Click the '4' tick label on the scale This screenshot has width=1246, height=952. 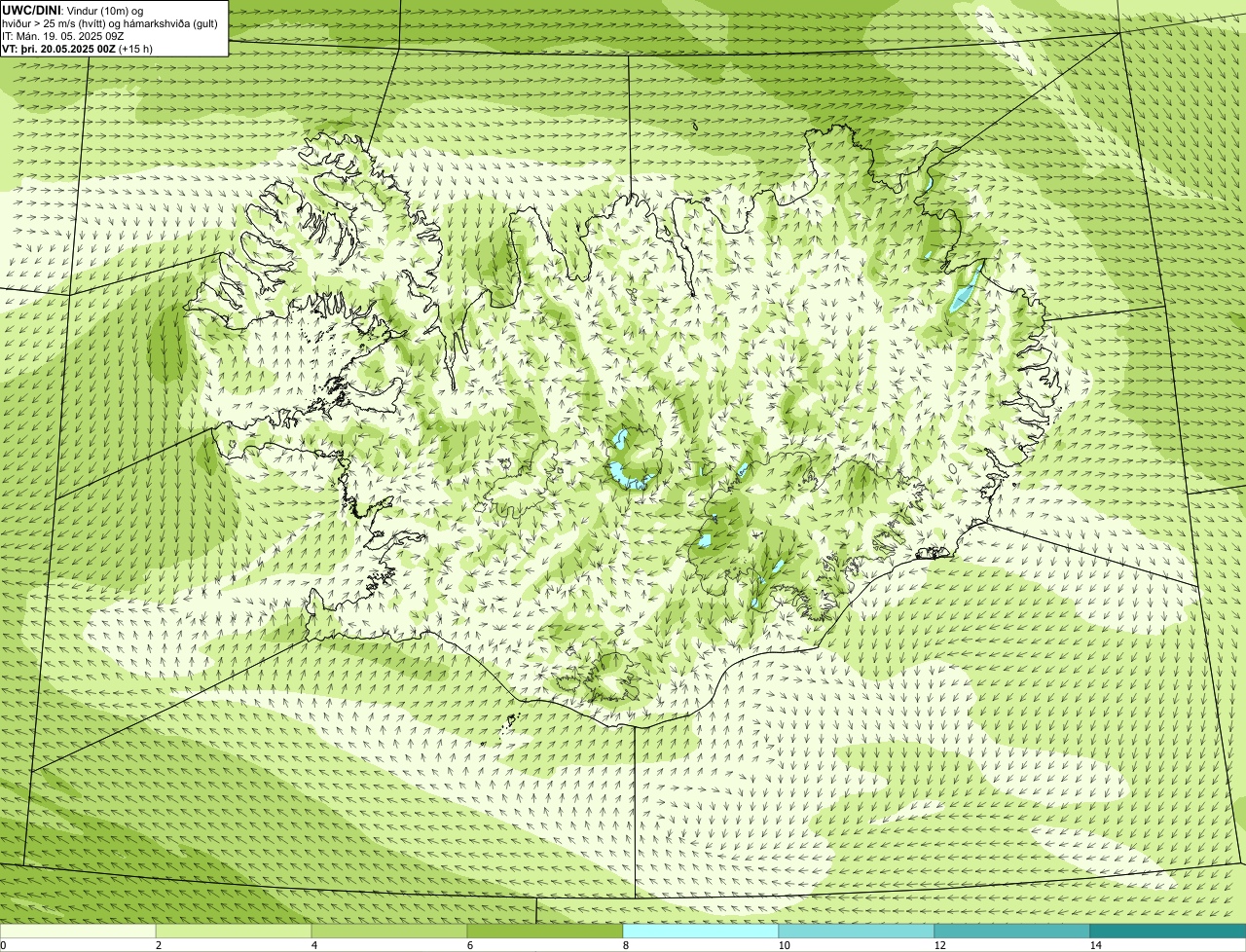click(x=313, y=945)
